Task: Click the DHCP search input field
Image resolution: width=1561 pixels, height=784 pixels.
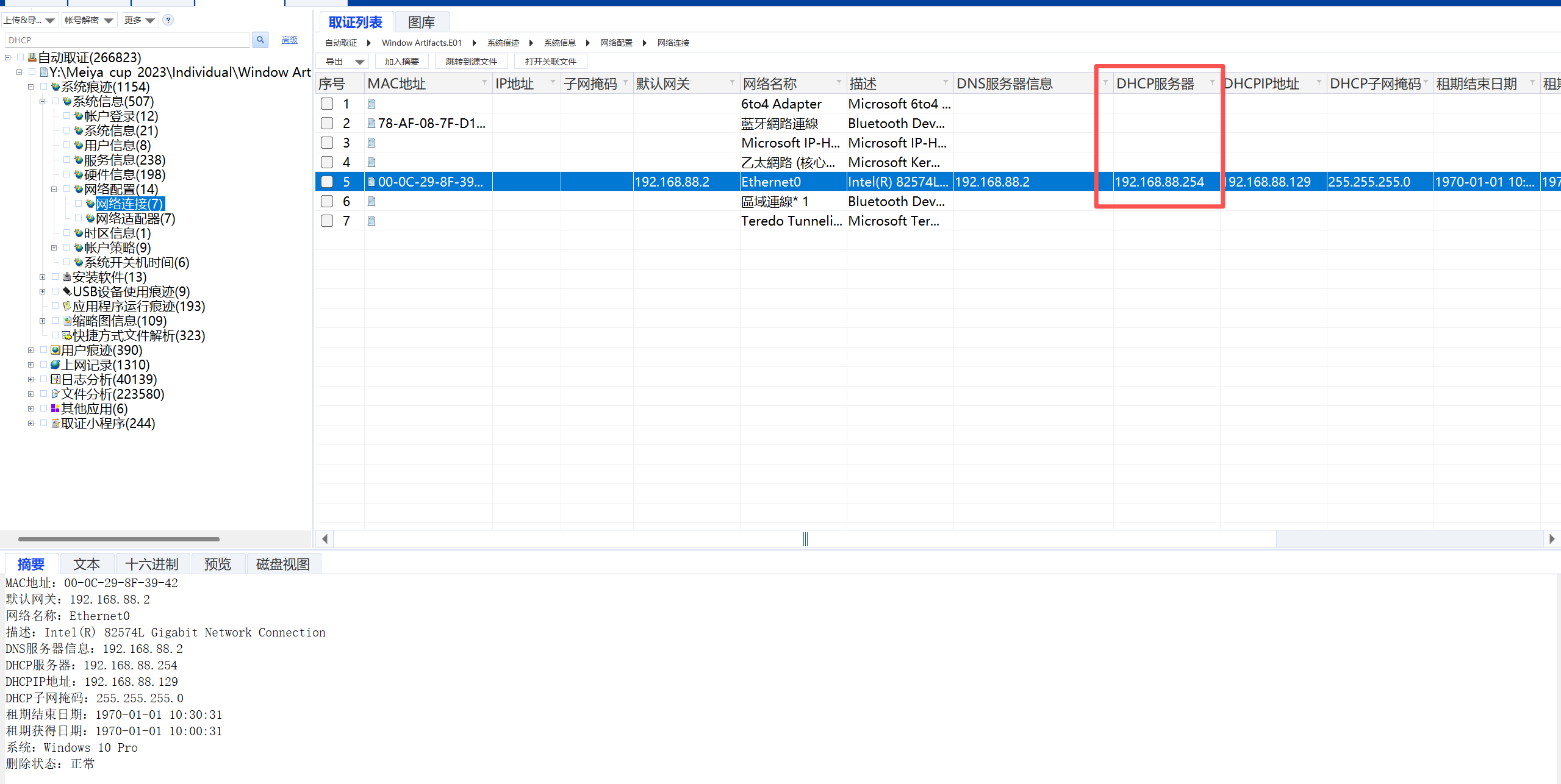Action: tap(127, 40)
